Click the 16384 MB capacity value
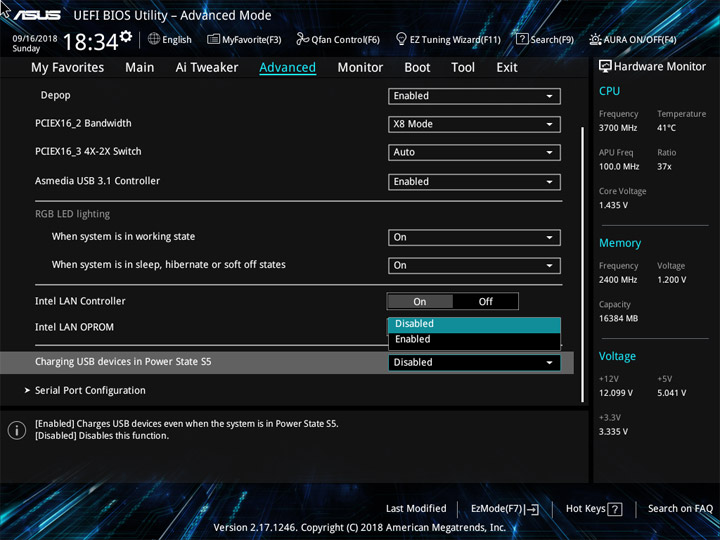720x540 pixels. 618,319
